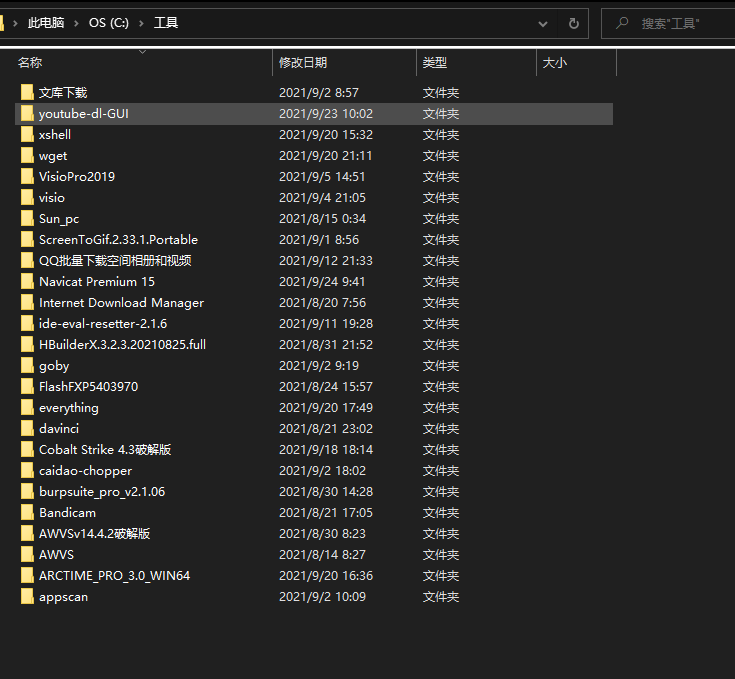The width and height of the screenshot is (735, 679).
Task: Click the Cobalt Strike 4.3破解版 folder icon
Action: [x=27, y=449]
